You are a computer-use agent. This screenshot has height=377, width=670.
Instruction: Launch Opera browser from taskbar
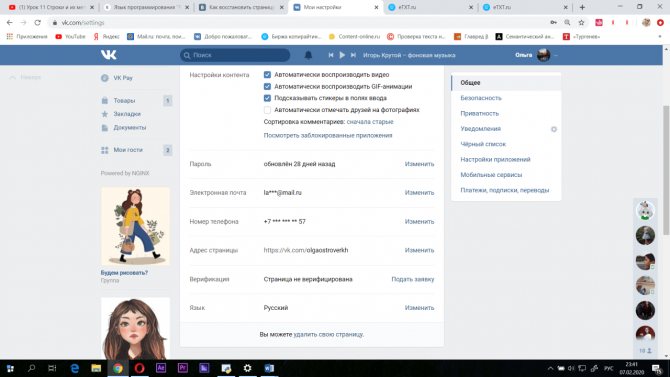[x=140, y=368]
